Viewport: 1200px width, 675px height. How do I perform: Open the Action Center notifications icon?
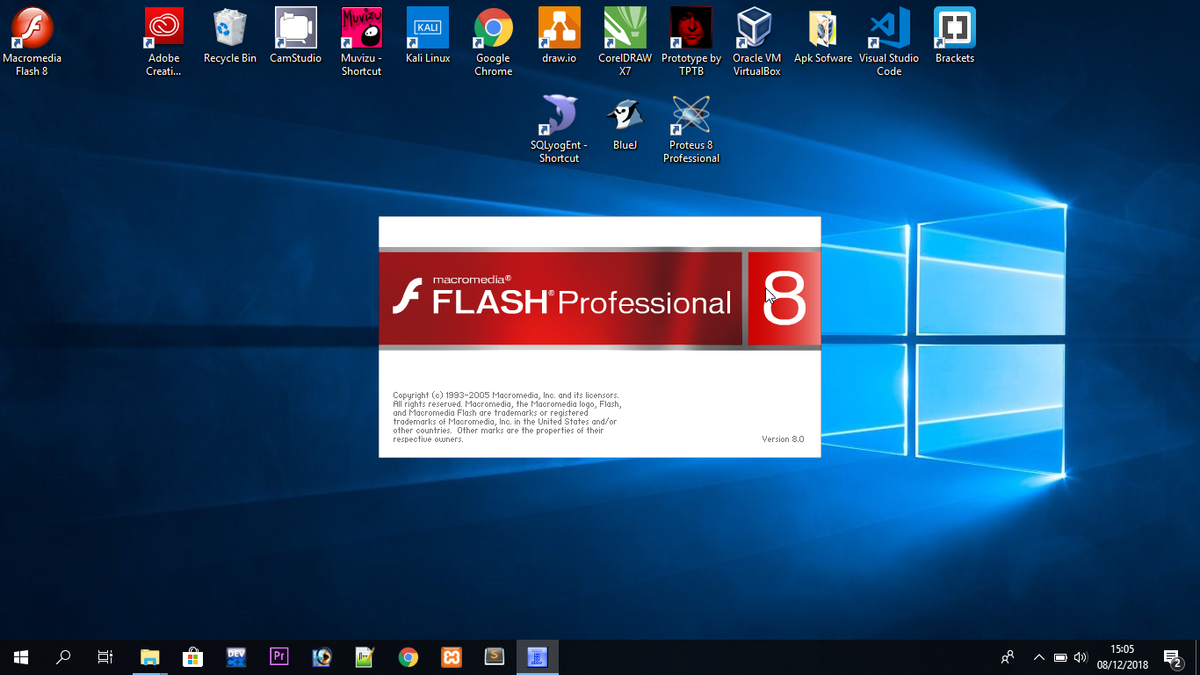point(1174,657)
